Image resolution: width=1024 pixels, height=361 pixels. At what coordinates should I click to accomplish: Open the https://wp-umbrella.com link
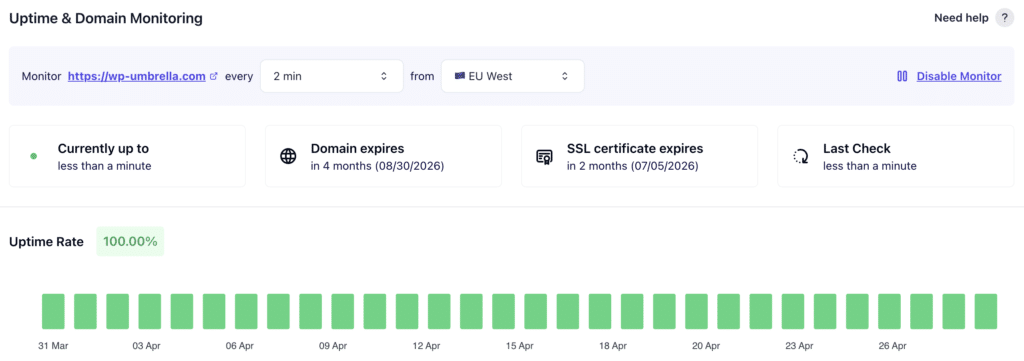[x=137, y=76]
